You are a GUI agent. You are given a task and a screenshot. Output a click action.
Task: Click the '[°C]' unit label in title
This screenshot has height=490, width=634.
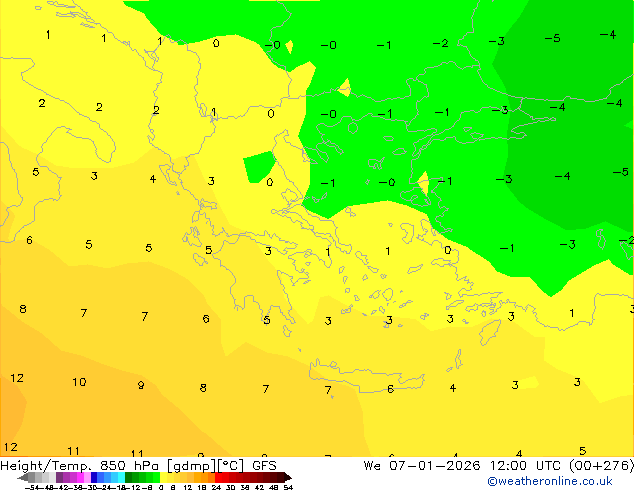pyautogui.click(x=231, y=466)
